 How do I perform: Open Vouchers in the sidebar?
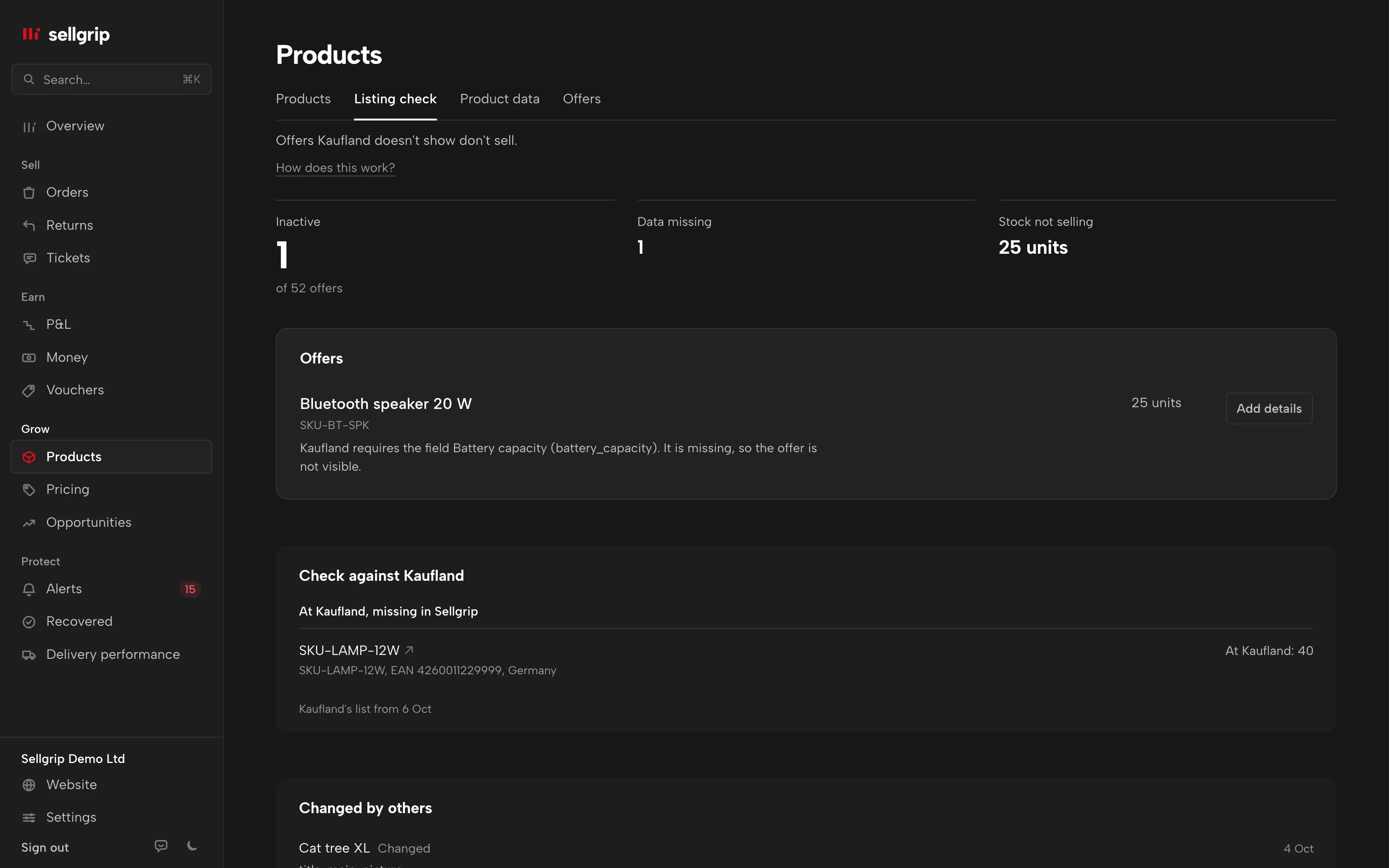[x=111, y=390]
